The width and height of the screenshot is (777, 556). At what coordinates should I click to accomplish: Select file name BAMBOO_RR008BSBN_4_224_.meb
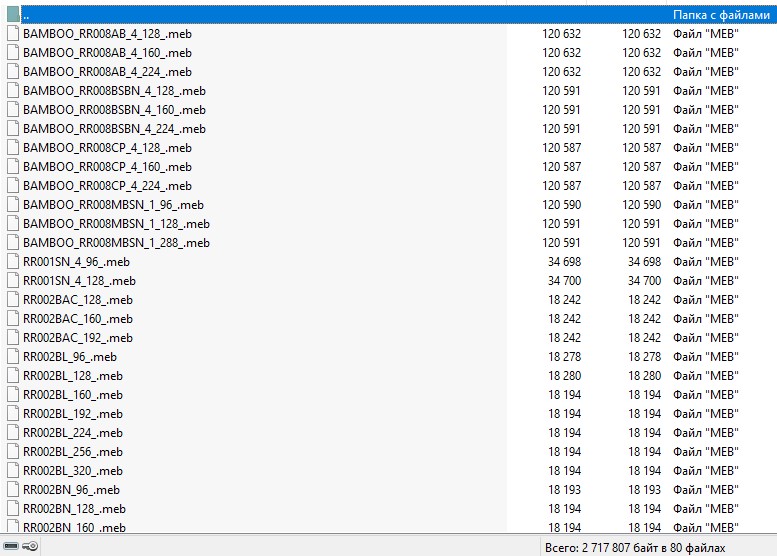point(114,129)
